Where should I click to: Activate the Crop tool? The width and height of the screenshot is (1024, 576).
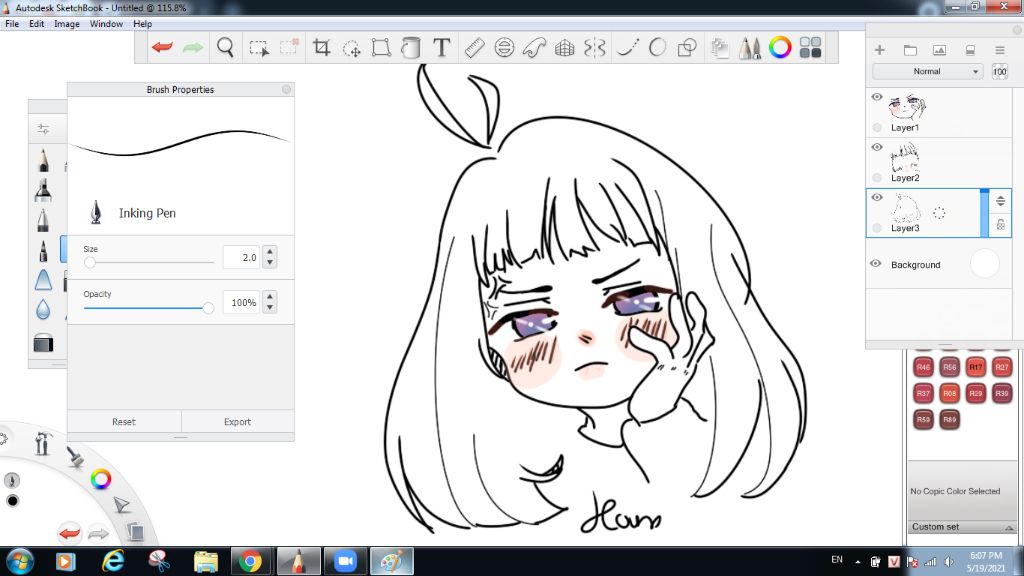point(321,47)
